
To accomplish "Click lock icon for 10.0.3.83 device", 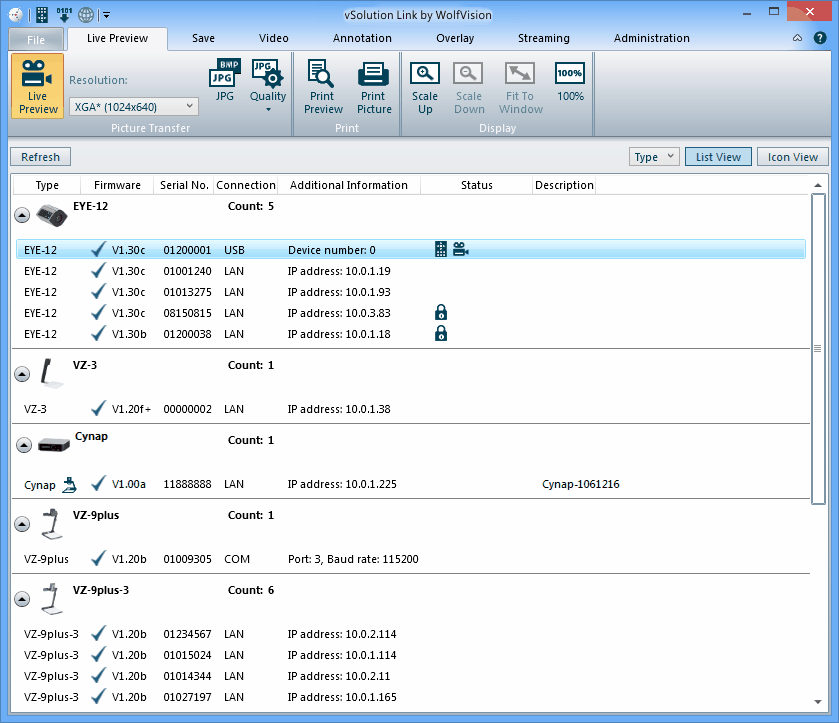I will (x=441, y=312).
